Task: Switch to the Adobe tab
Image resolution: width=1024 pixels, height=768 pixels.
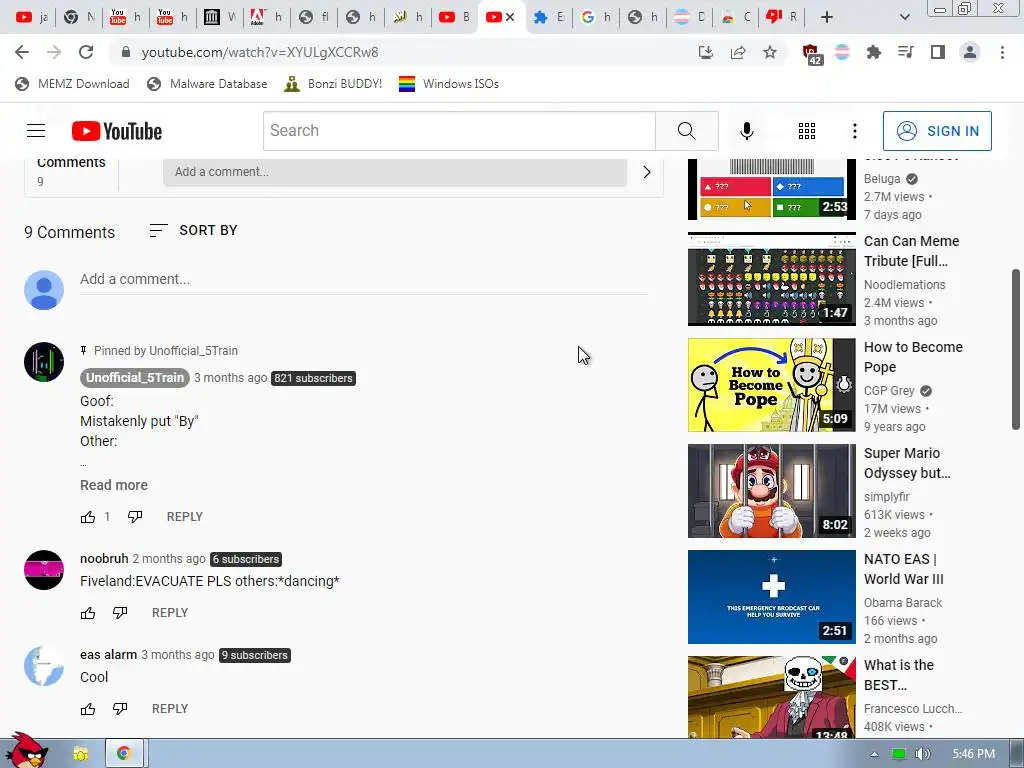Action: (x=266, y=17)
